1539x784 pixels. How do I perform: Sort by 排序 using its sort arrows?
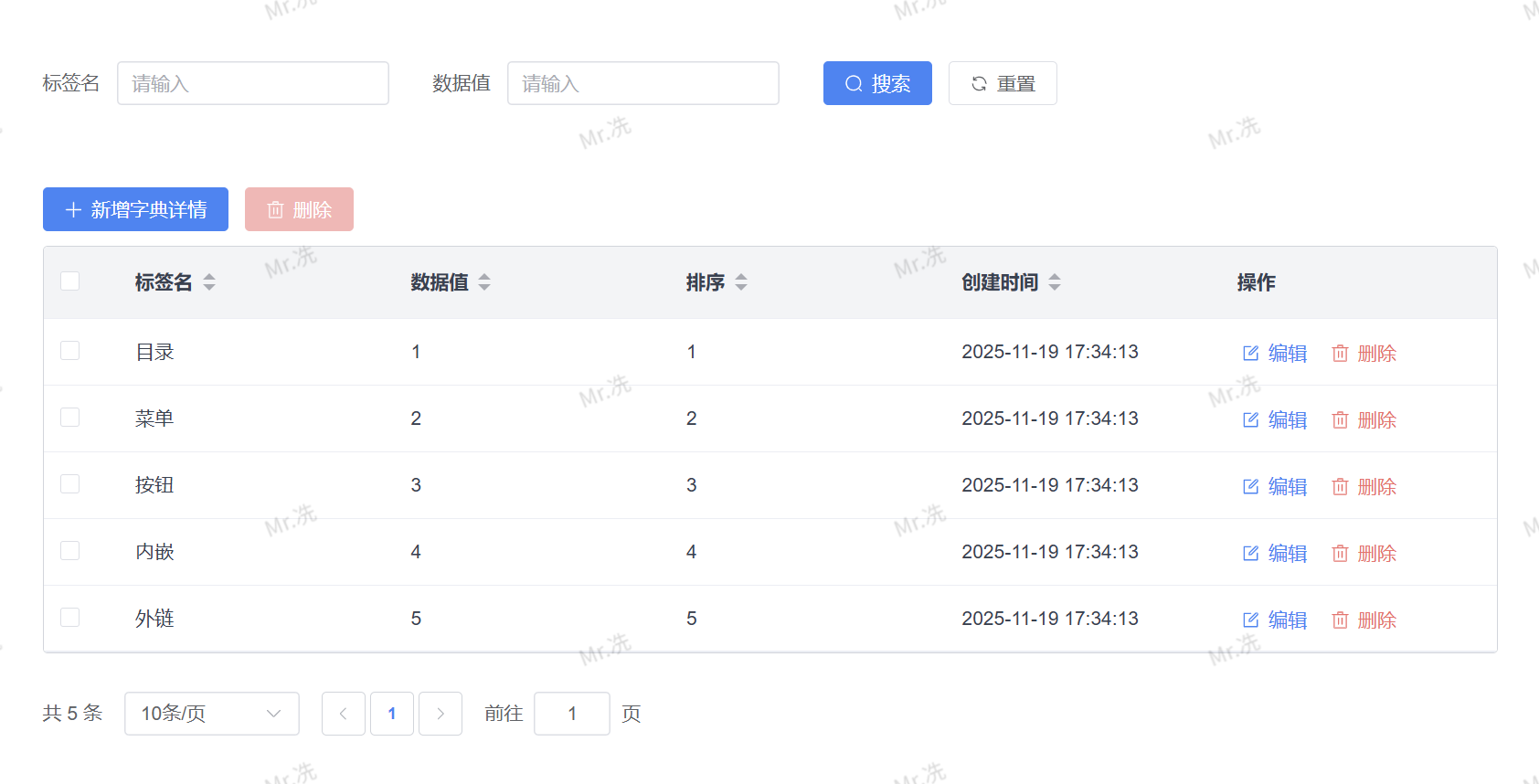point(741,282)
